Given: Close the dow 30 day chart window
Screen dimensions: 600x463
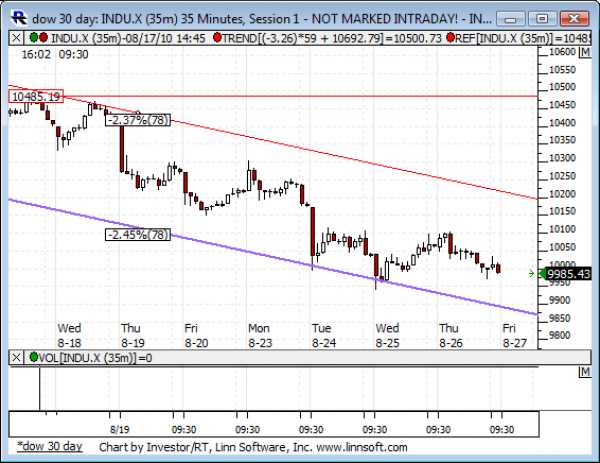Looking at the screenshot, I should tap(574, 18).
